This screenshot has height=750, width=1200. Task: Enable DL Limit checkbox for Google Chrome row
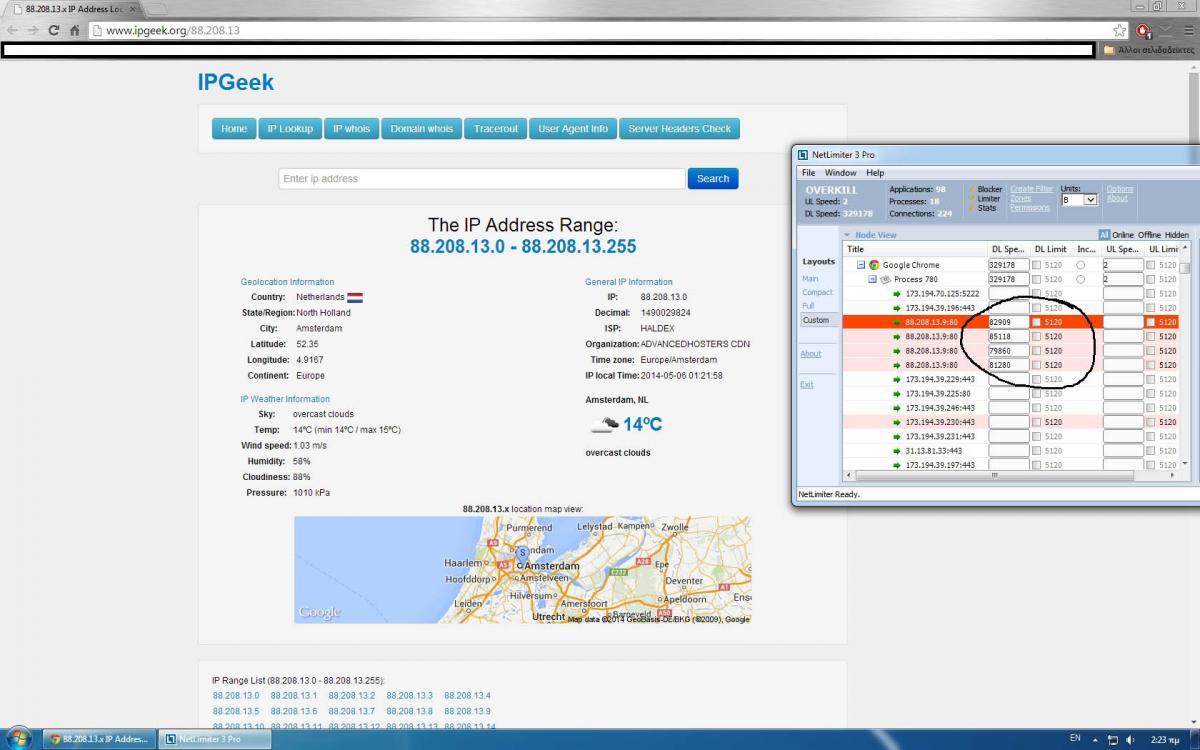click(x=1037, y=265)
